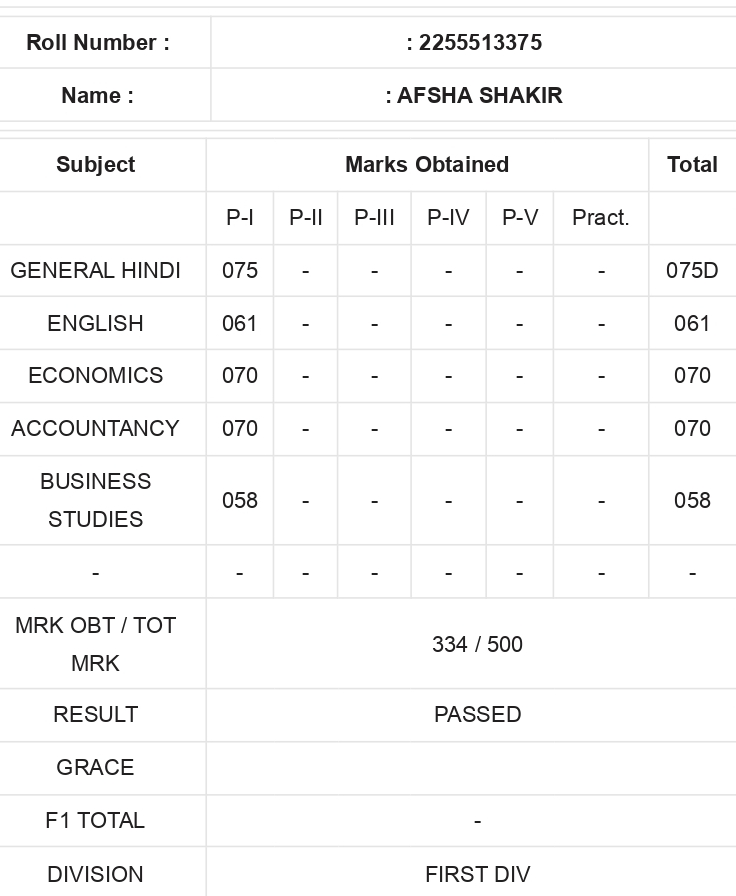The image size is (736, 896).
Task: Click the ENGLISH subject row label
Action: tap(95, 323)
